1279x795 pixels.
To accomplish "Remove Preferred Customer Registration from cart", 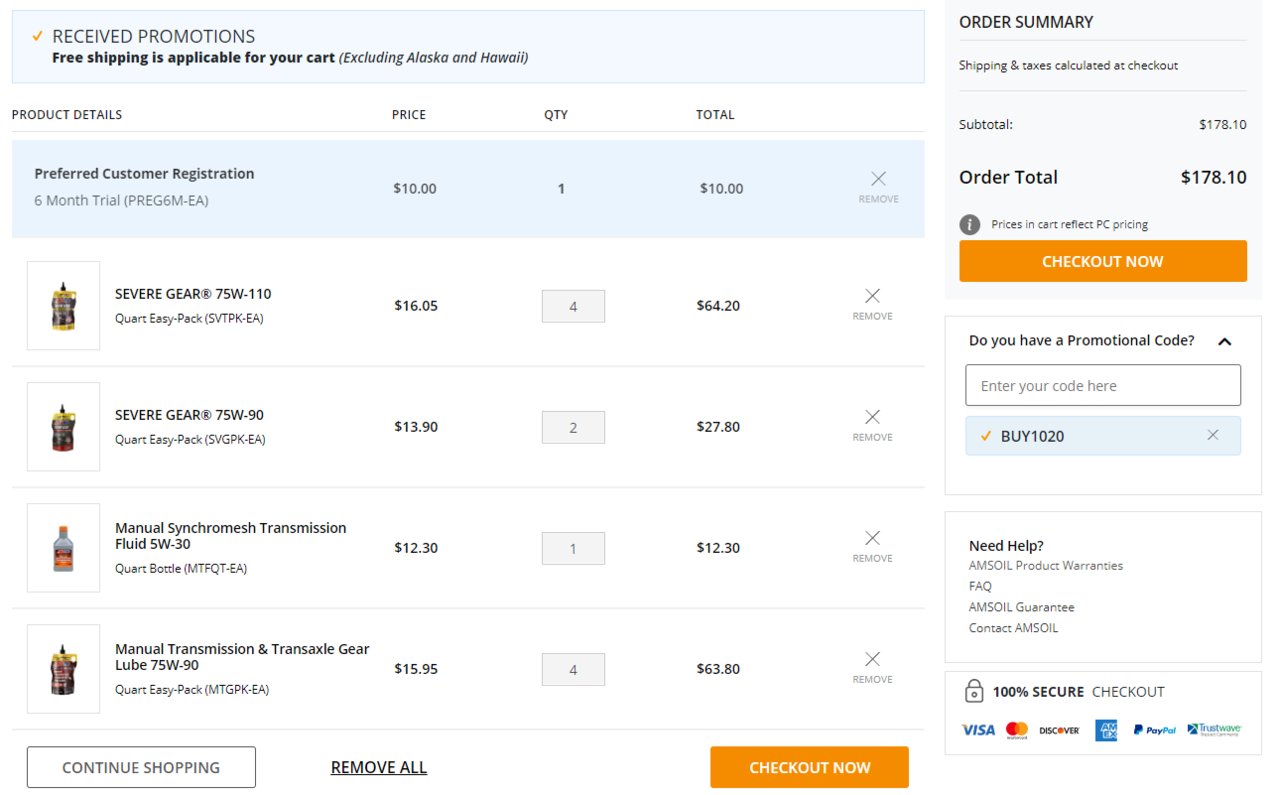I will [x=878, y=187].
